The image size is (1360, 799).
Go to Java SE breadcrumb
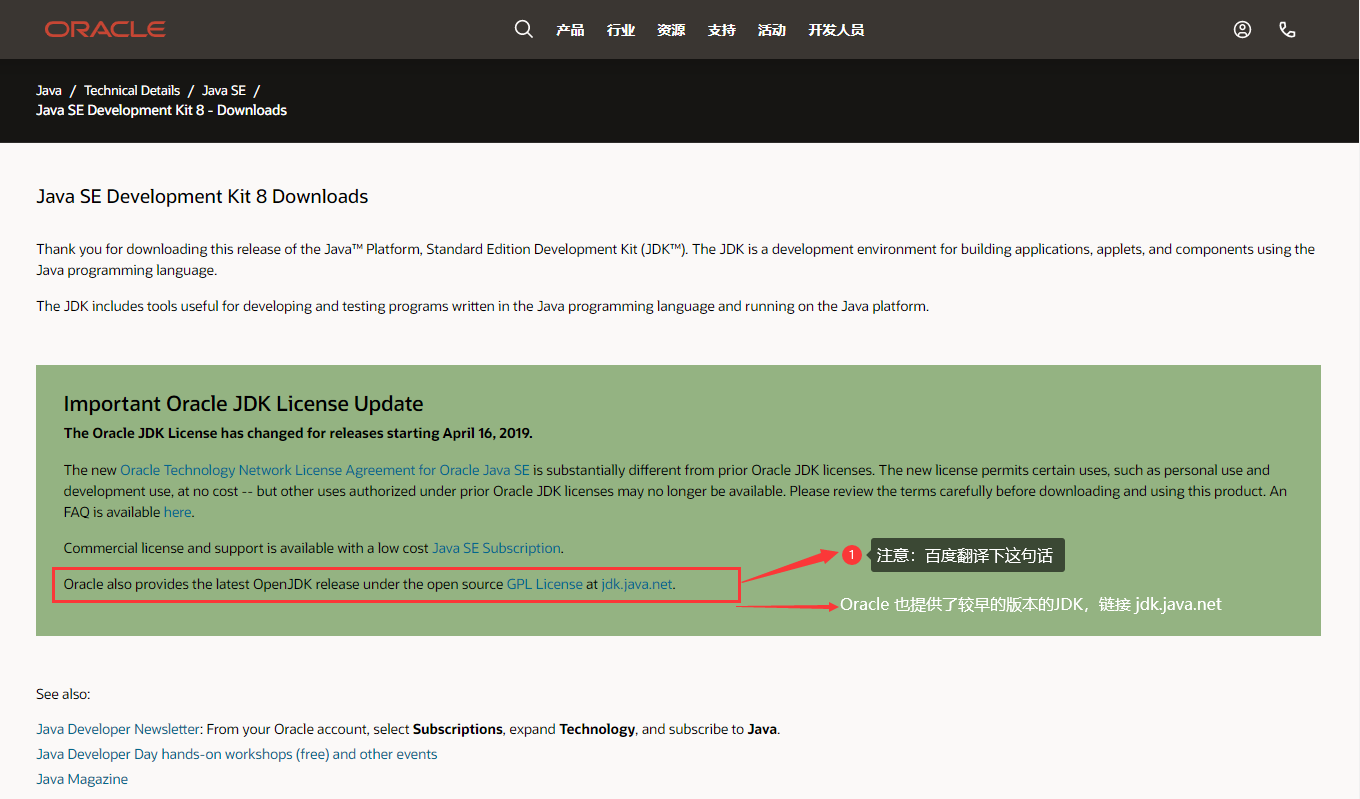click(x=224, y=90)
